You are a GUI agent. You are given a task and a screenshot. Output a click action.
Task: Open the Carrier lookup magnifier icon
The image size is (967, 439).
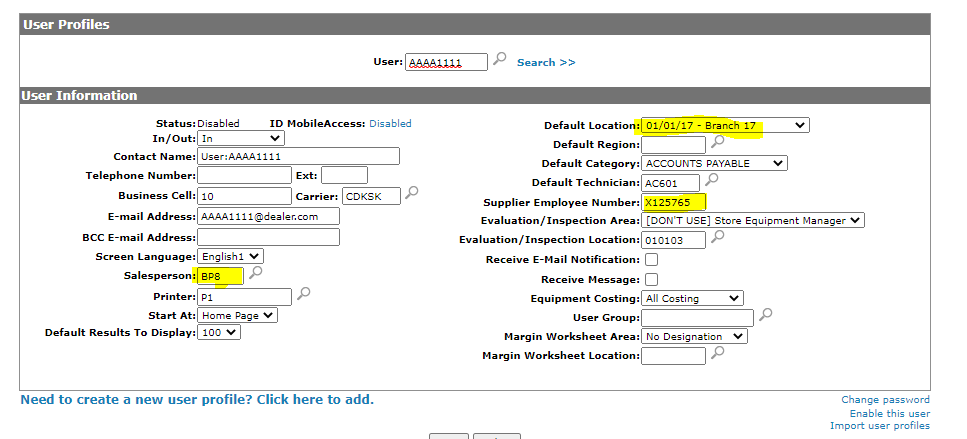[x=411, y=193]
